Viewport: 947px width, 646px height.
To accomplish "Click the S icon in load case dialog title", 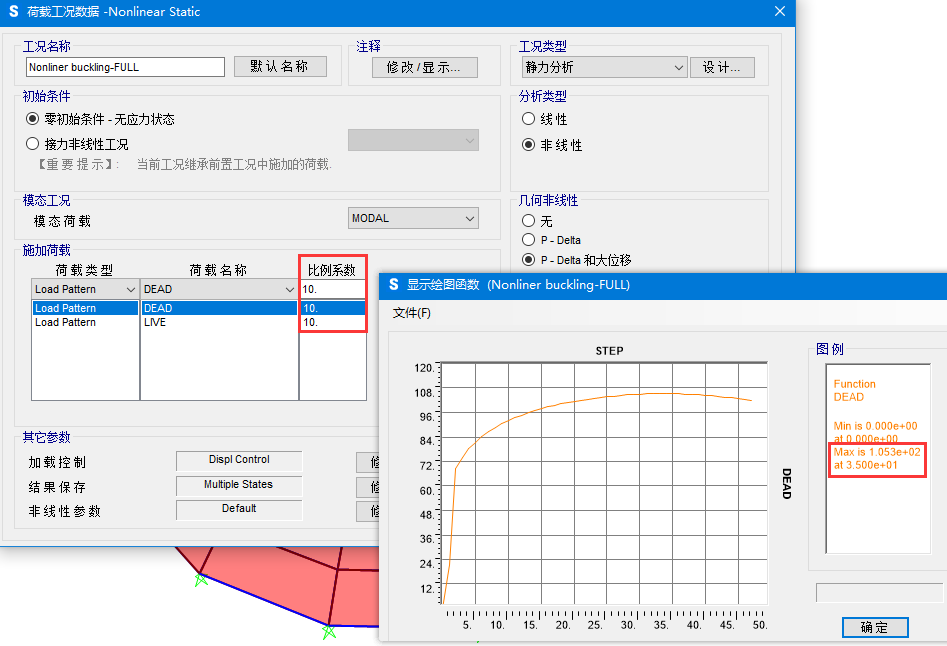I will pyautogui.click(x=13, y=12).
